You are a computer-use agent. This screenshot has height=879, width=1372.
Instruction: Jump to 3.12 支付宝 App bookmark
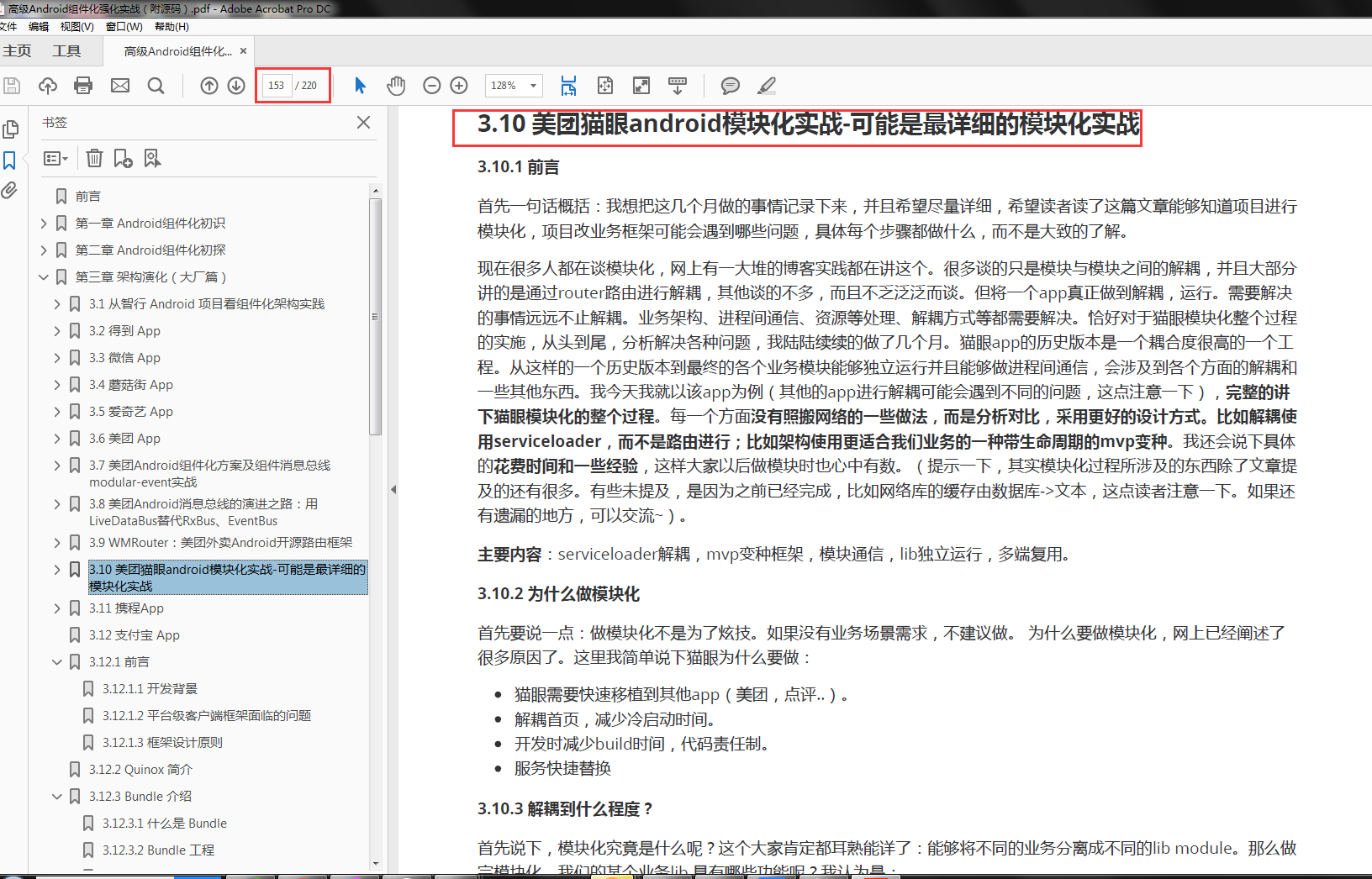135,635
